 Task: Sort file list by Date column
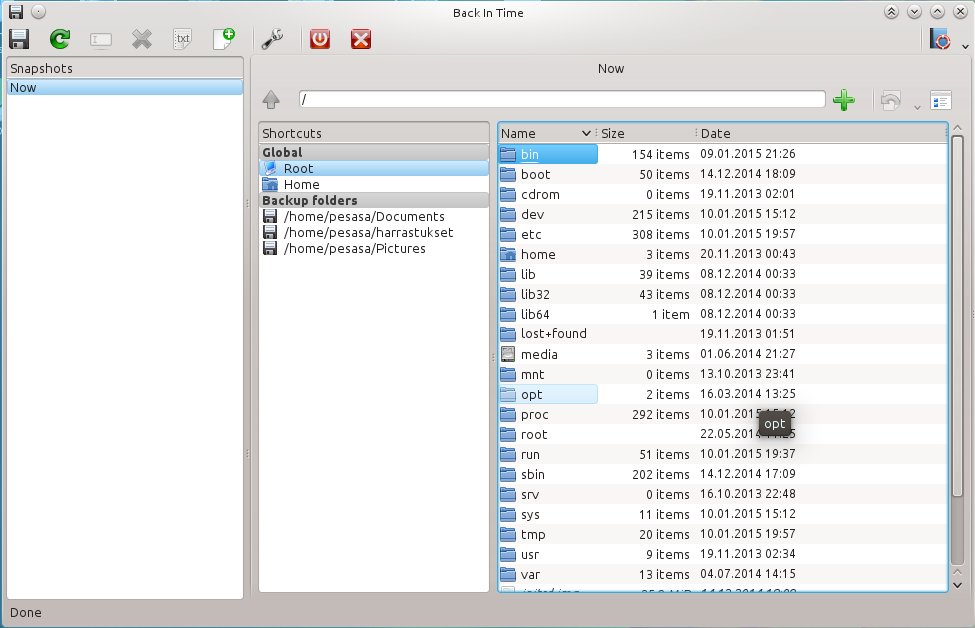(821, 133)
